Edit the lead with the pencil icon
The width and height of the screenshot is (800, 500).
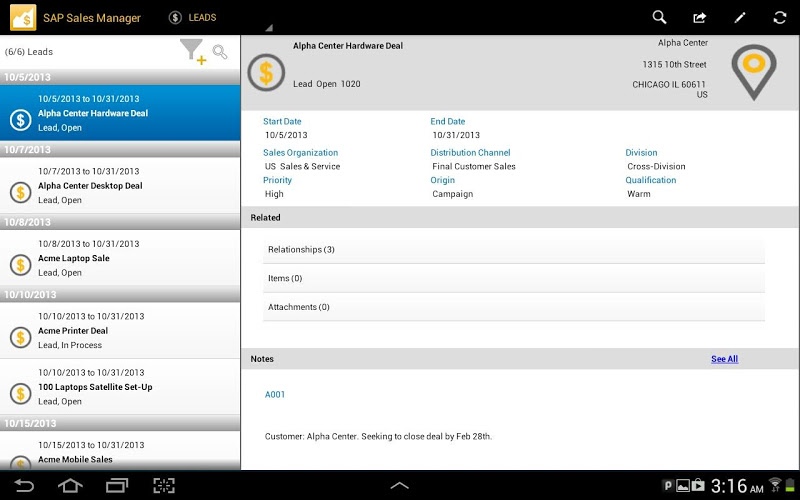(740, 18)
